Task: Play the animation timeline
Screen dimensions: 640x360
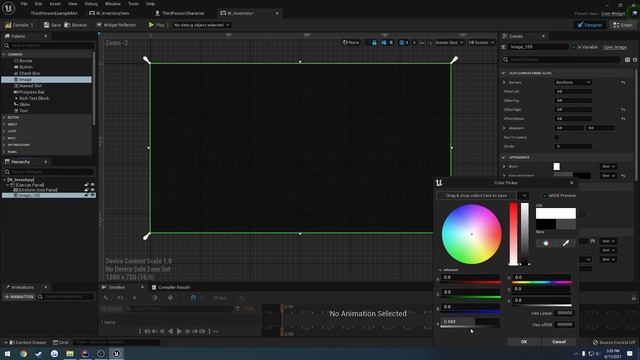Action: [x=179, y=331]
